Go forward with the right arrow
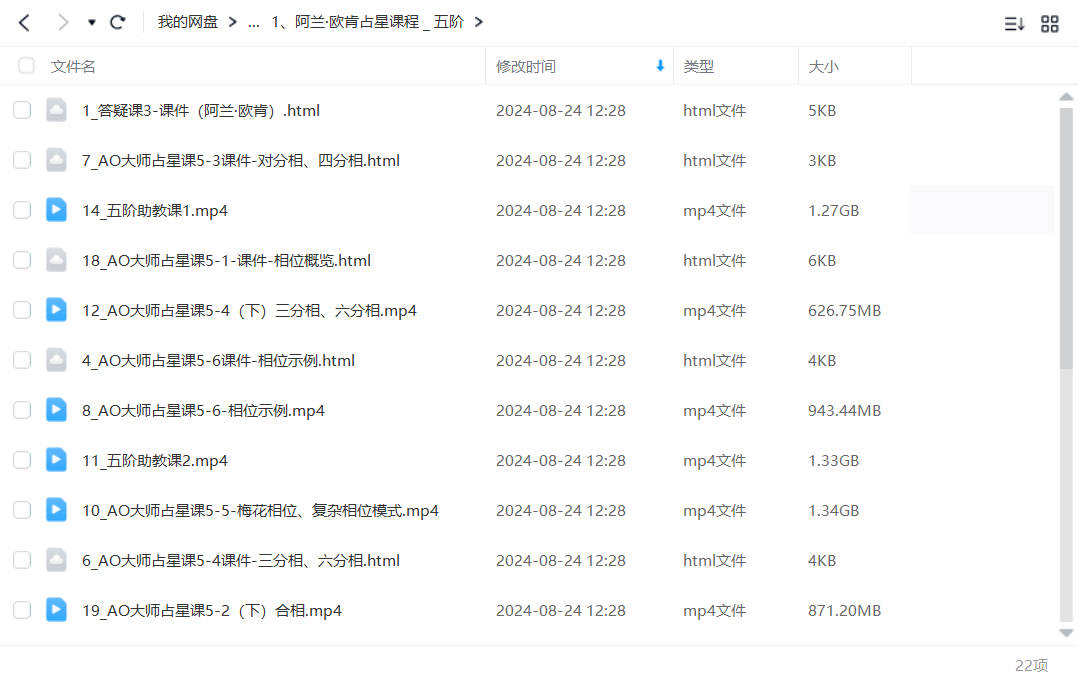The image size is (1079, 679). [63, 23]
